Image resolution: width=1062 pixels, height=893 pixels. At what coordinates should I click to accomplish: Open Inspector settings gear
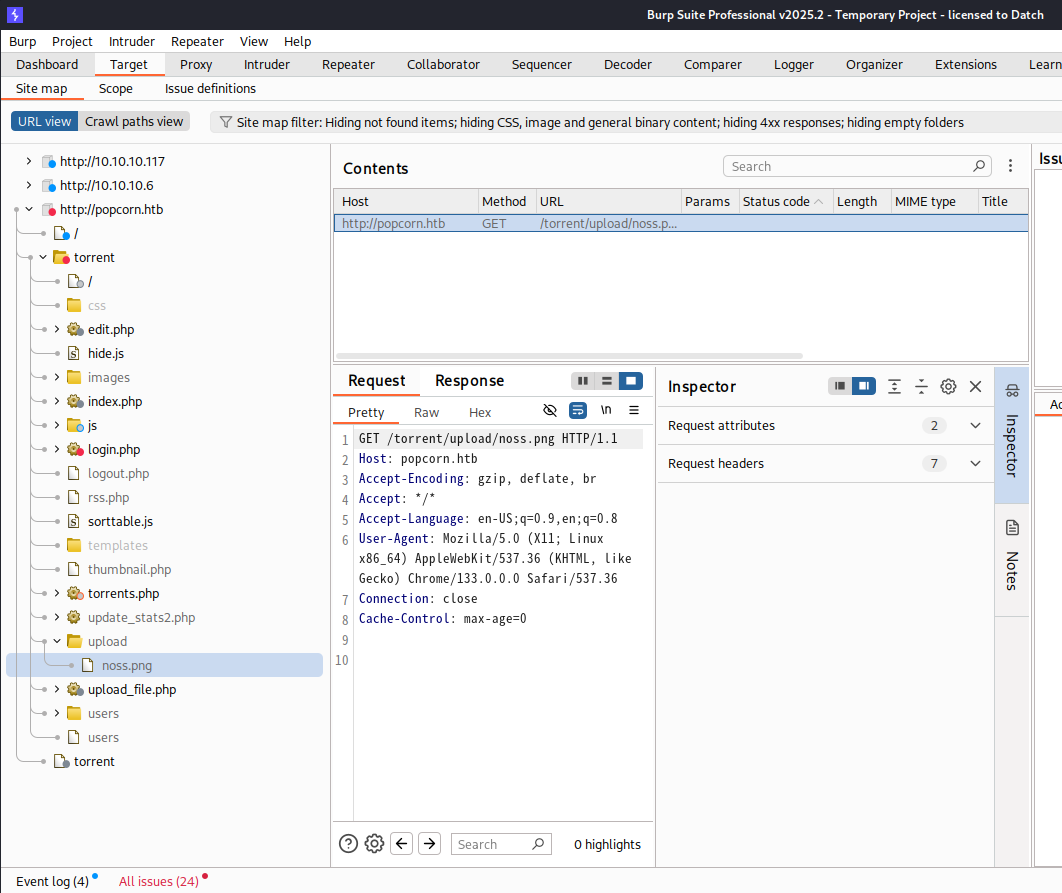(x=948, y=386)
